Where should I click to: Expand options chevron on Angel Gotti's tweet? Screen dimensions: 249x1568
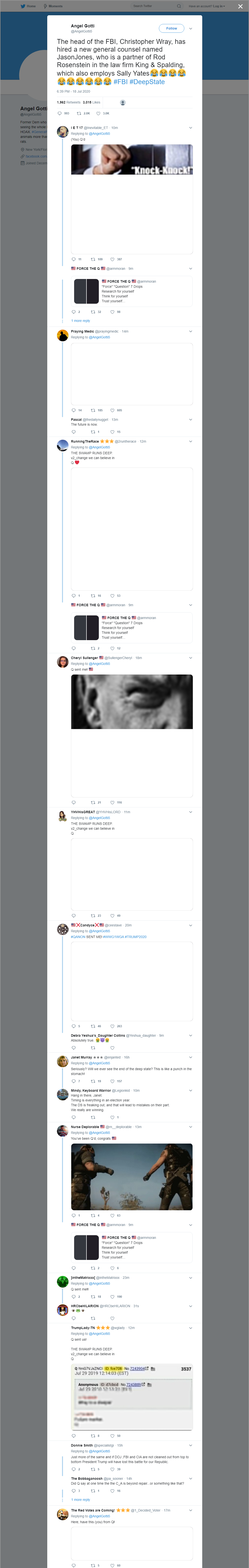191,28
